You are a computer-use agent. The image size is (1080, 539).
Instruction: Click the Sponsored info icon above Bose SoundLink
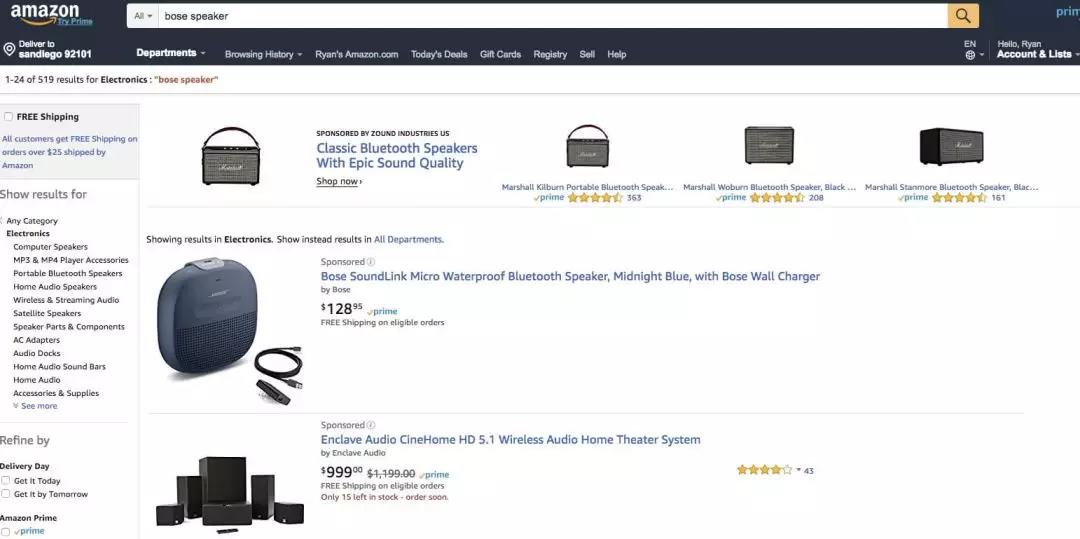(x=371, y=262)
